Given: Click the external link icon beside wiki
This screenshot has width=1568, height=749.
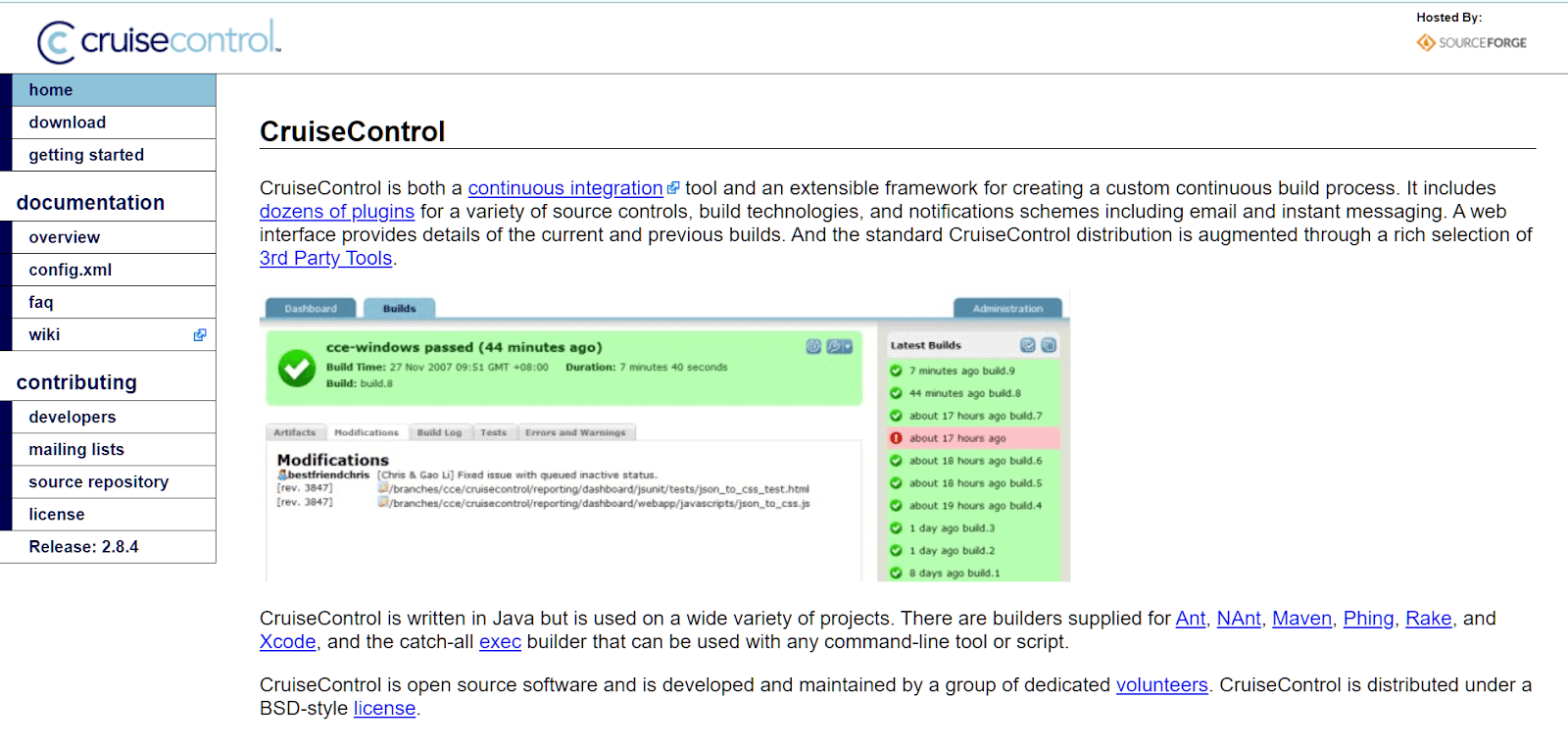Looking at the screenshot, I should click(200, 335).
